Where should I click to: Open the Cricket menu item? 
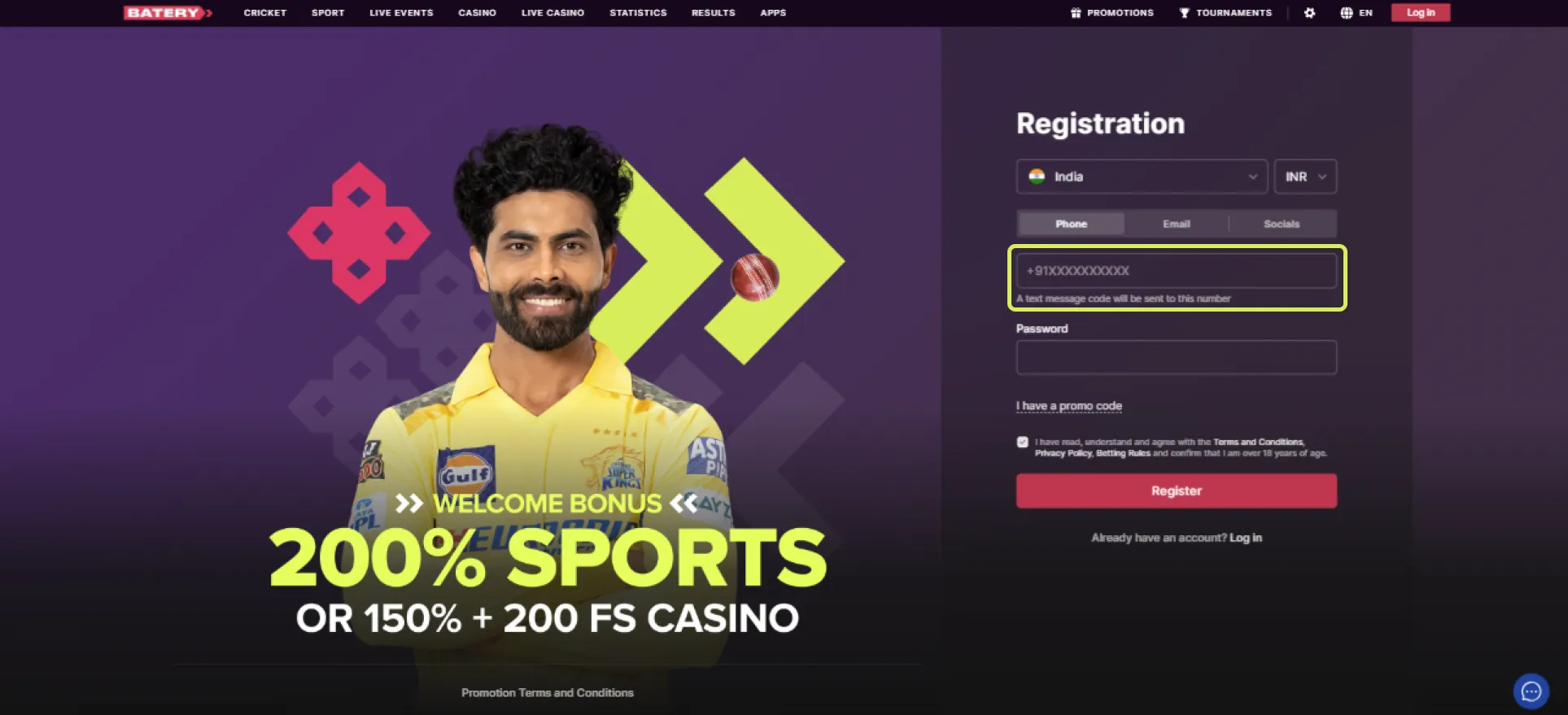point(264,12)
